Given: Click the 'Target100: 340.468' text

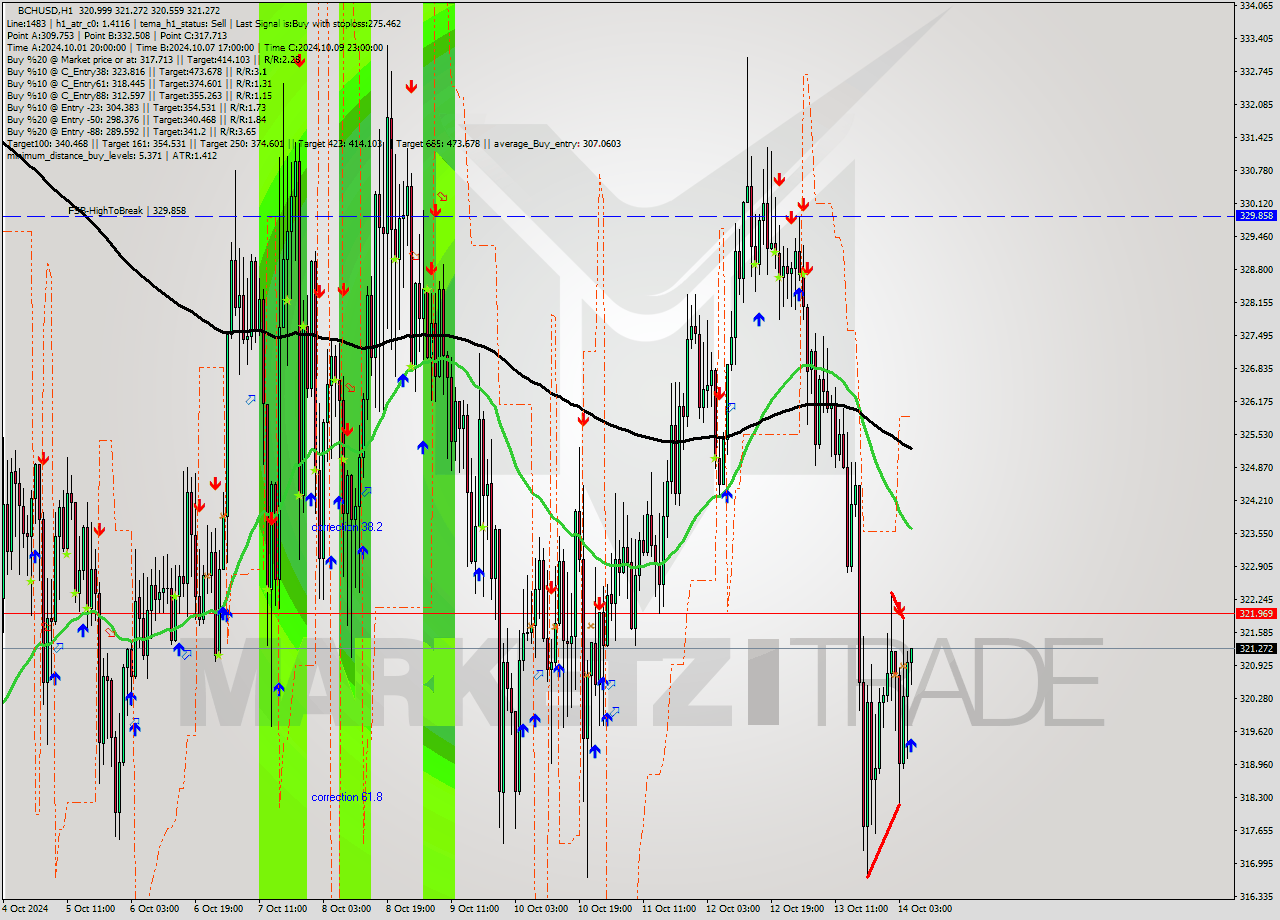Looking at the screenshot, I should click(x=46, y=144).
